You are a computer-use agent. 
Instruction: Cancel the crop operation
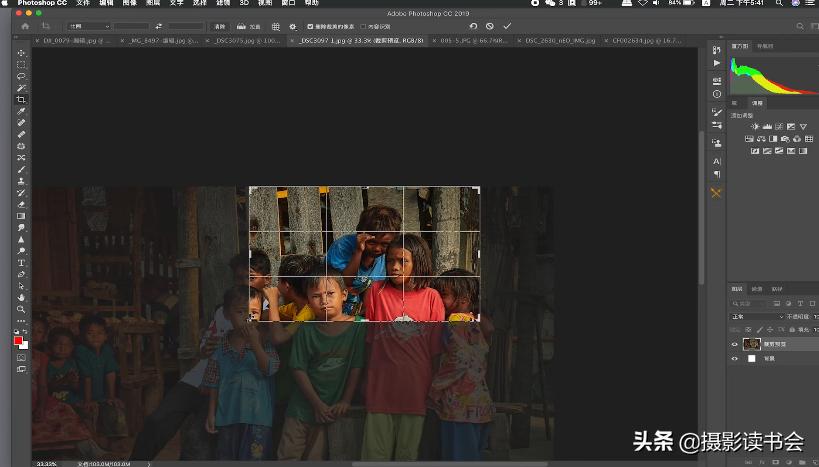[489, 26]
